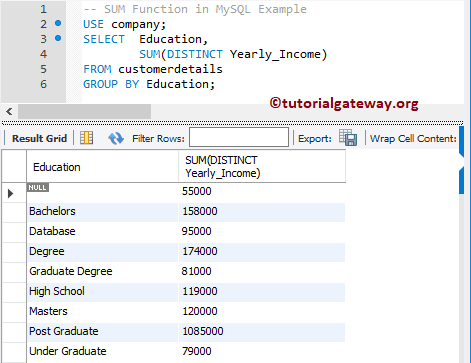The width and height of the screenshot is (471, 363).
Task: Click the line 3 execution marker dot
Action: point(58,38)
